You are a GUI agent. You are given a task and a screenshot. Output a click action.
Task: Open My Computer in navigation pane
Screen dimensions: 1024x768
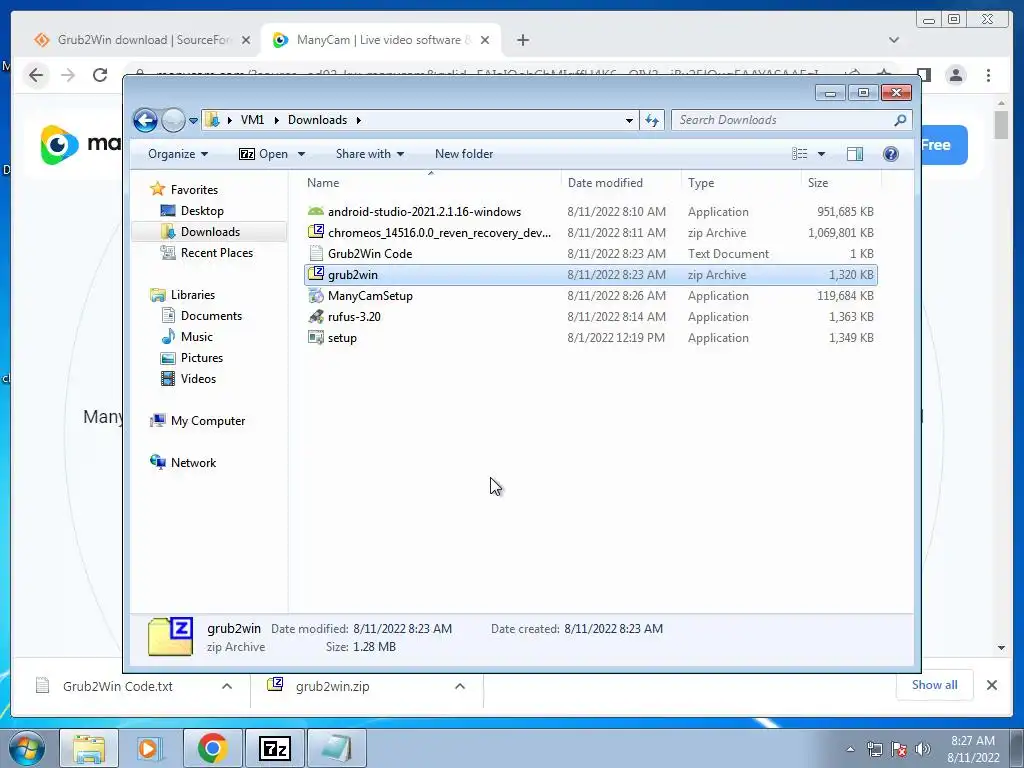(x=208, y=421)
